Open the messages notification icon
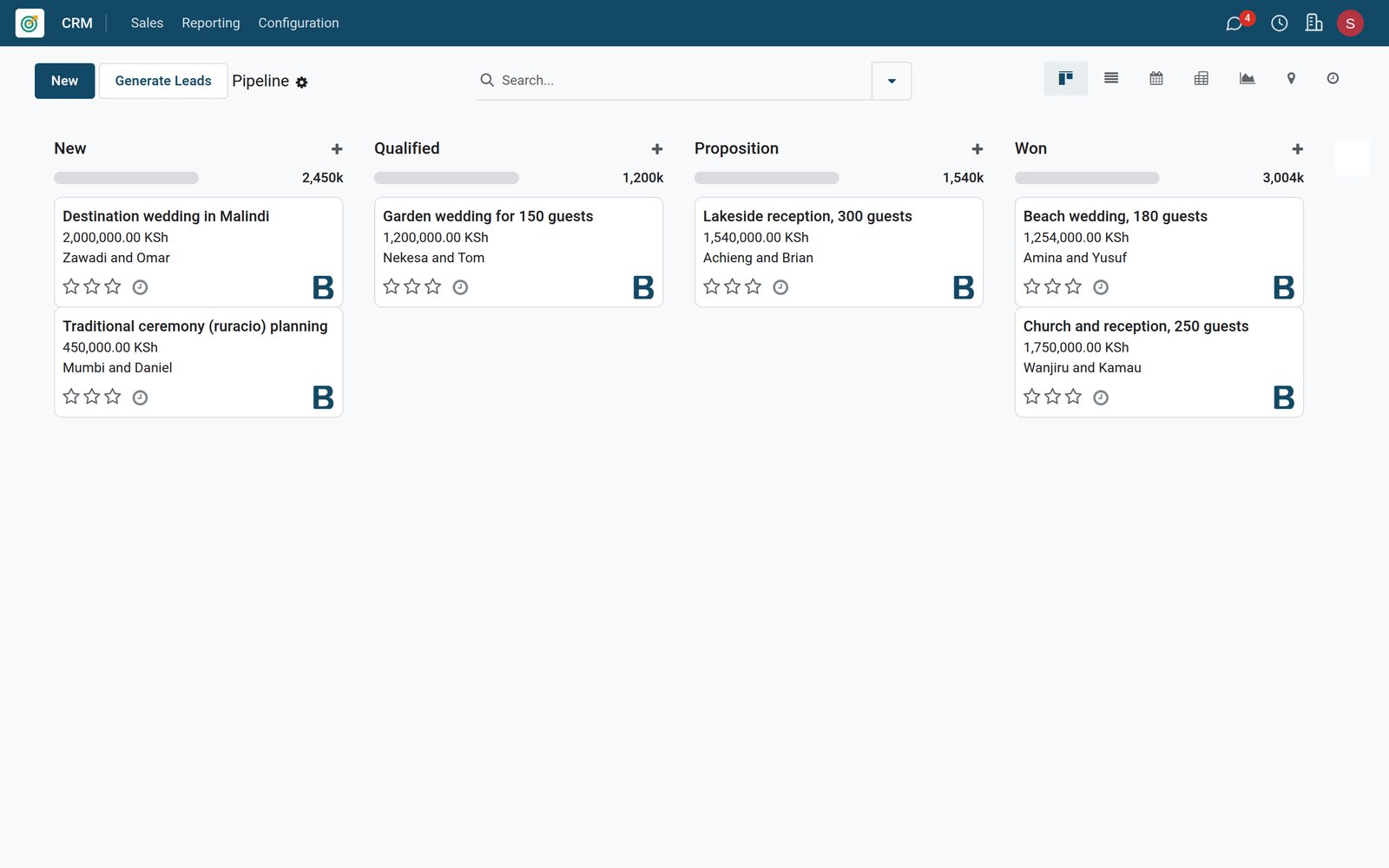Screen dimensions: 1389x868 coord(1234,23)
